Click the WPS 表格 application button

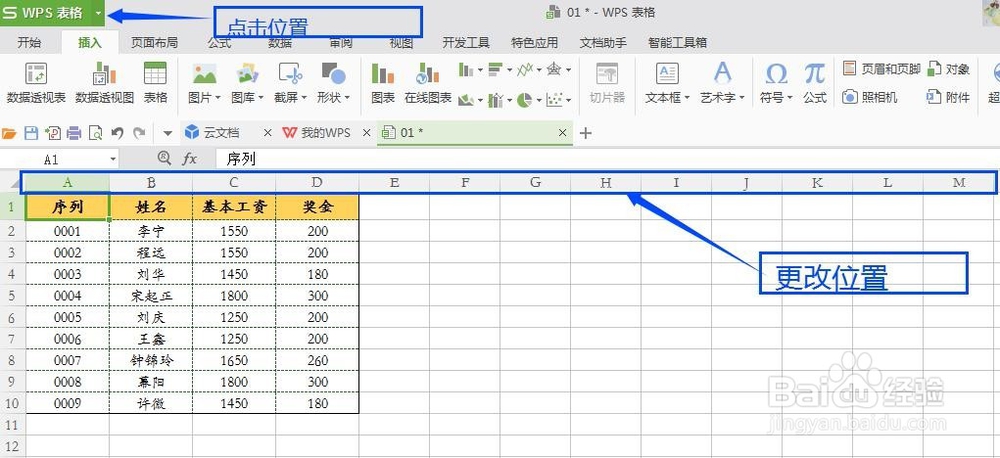point(45,13)
